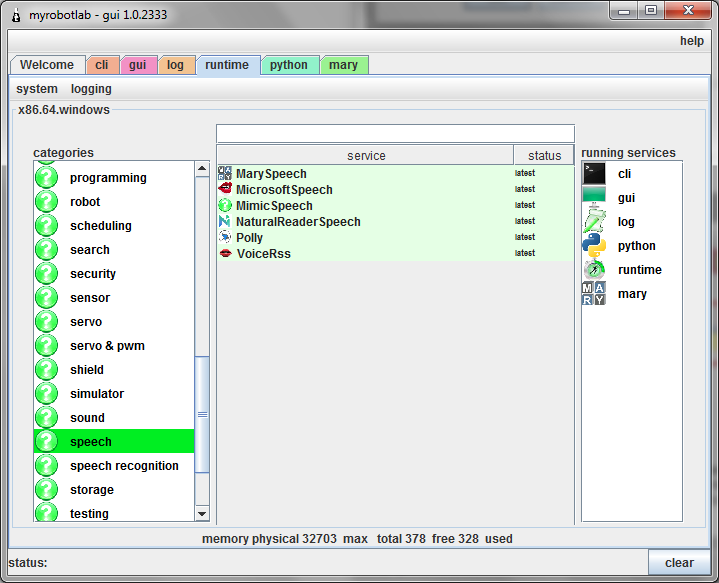The width and height of the screenshot is (719, 583).
Task: Select the runtime tab
Action: coord(227,65)
